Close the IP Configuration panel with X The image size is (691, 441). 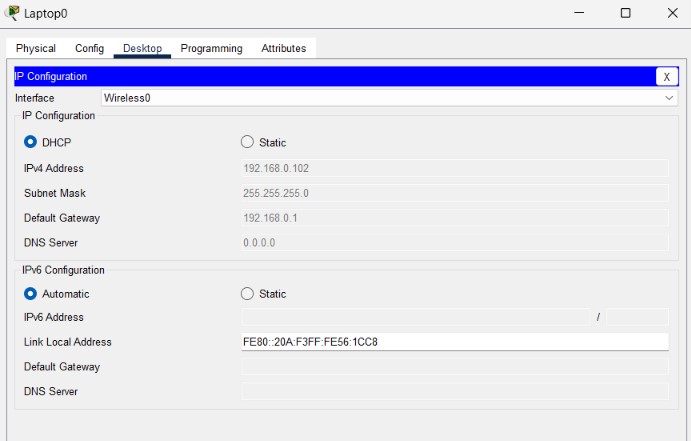tap(666, 77)
